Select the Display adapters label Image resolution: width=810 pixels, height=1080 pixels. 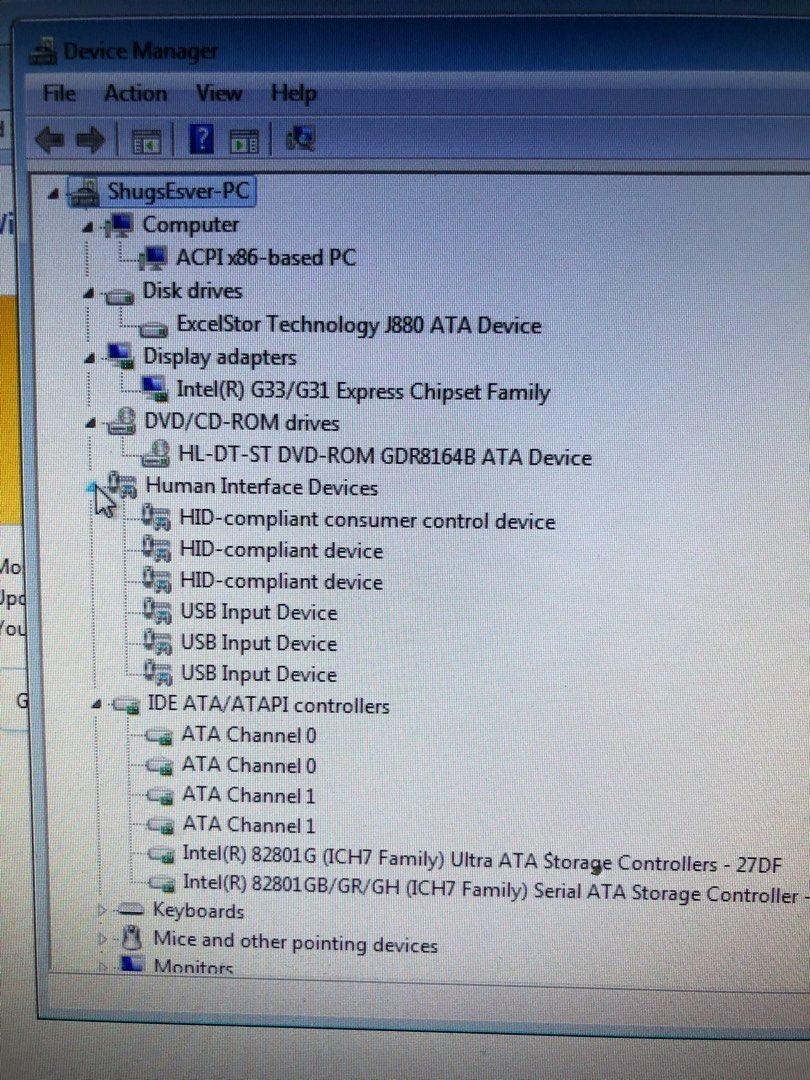tap(220, 357)
